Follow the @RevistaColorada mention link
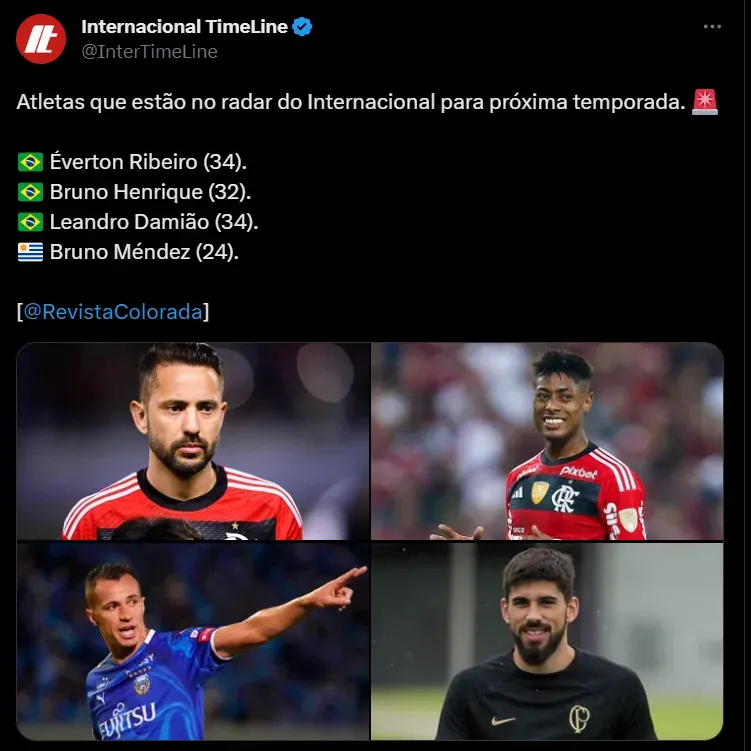The image size is (751, 751). pyautogui.click(x=113, y=312)
